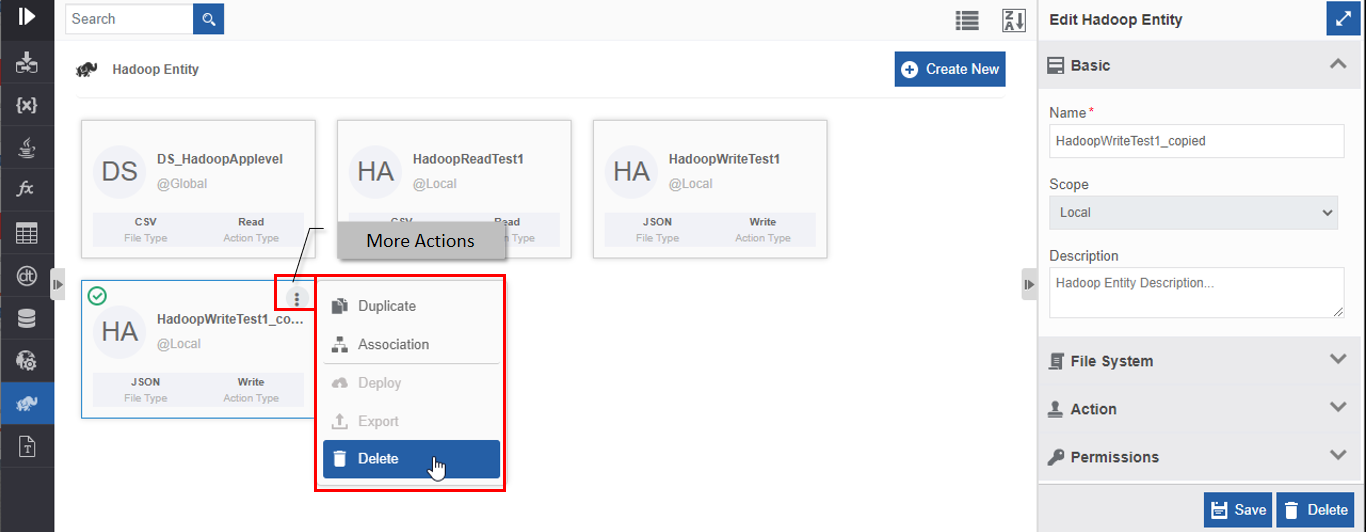Image resolution: width=1366 pixels, height=532 pixels.
Task: Choose Export from context menu
Action: pos(411,421)
